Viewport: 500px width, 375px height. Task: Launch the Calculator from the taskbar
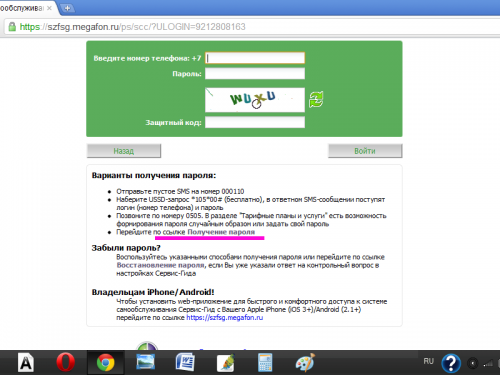(x=265, y=363)
